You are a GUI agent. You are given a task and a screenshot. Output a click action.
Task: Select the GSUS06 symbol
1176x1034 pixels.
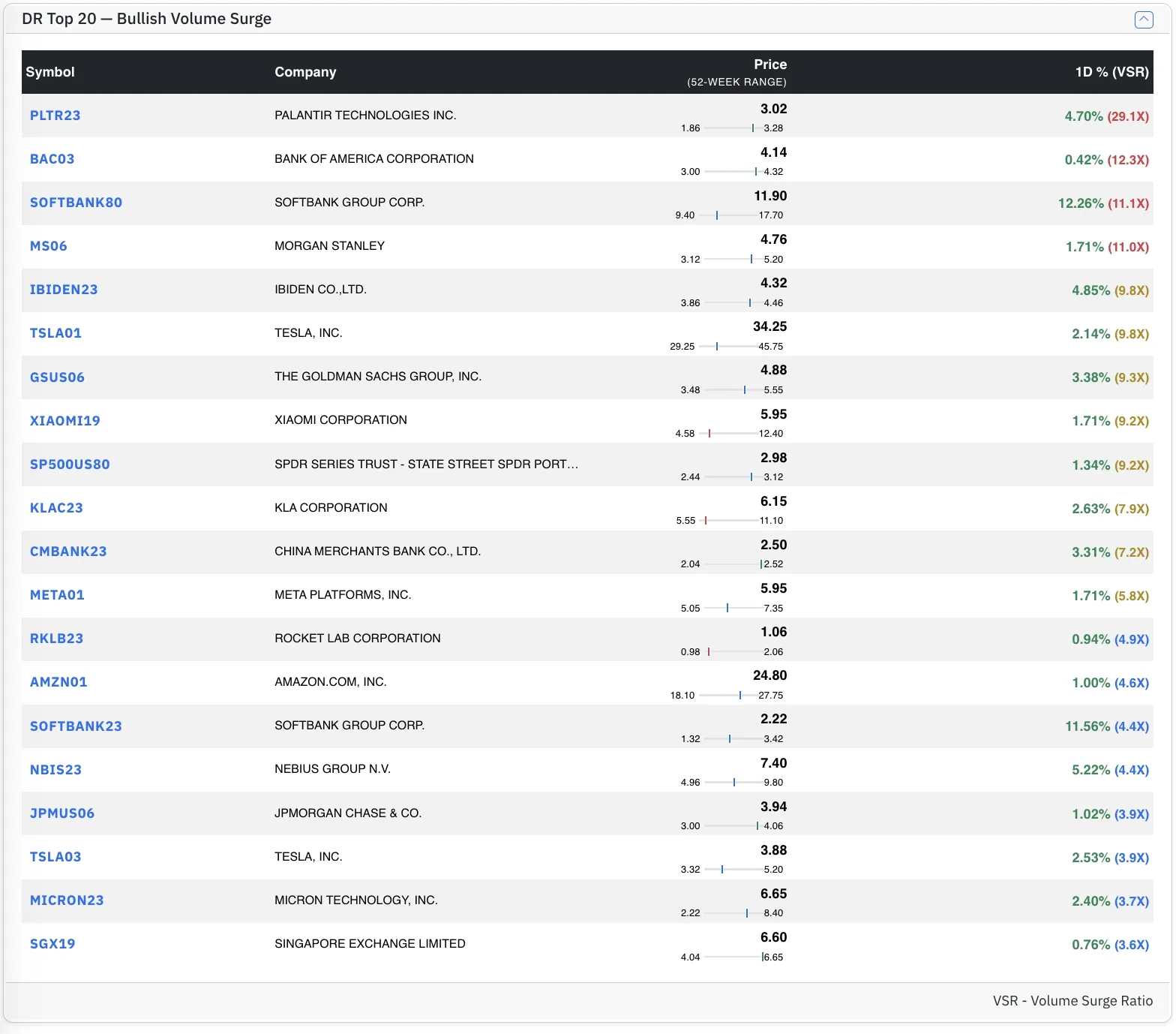point(57,377)
